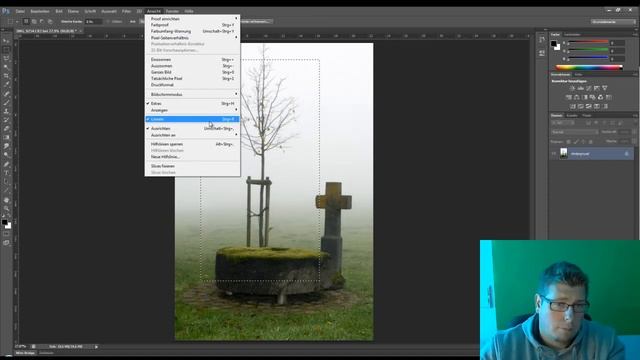Click the Ps application logo

pos(6,11)
